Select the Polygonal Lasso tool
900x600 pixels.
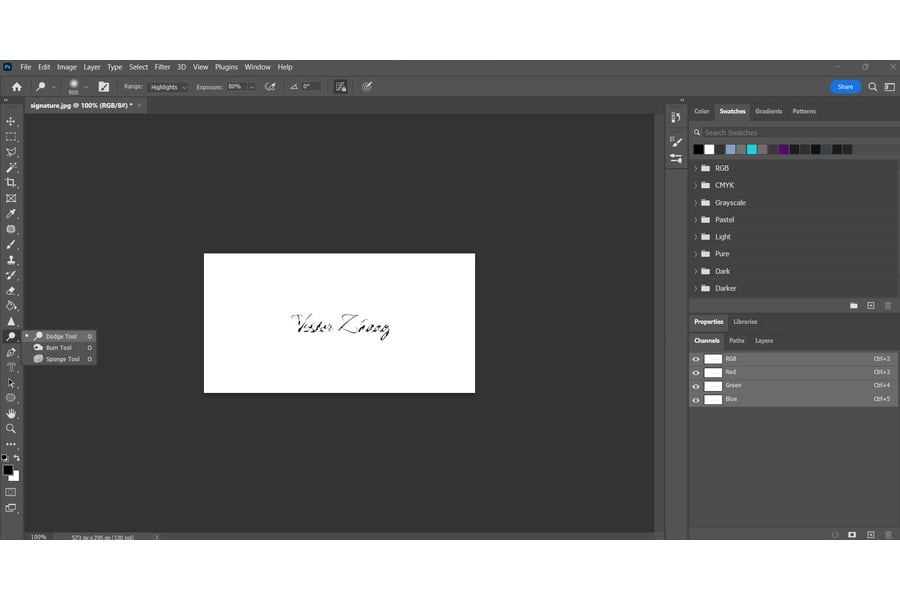11,152
